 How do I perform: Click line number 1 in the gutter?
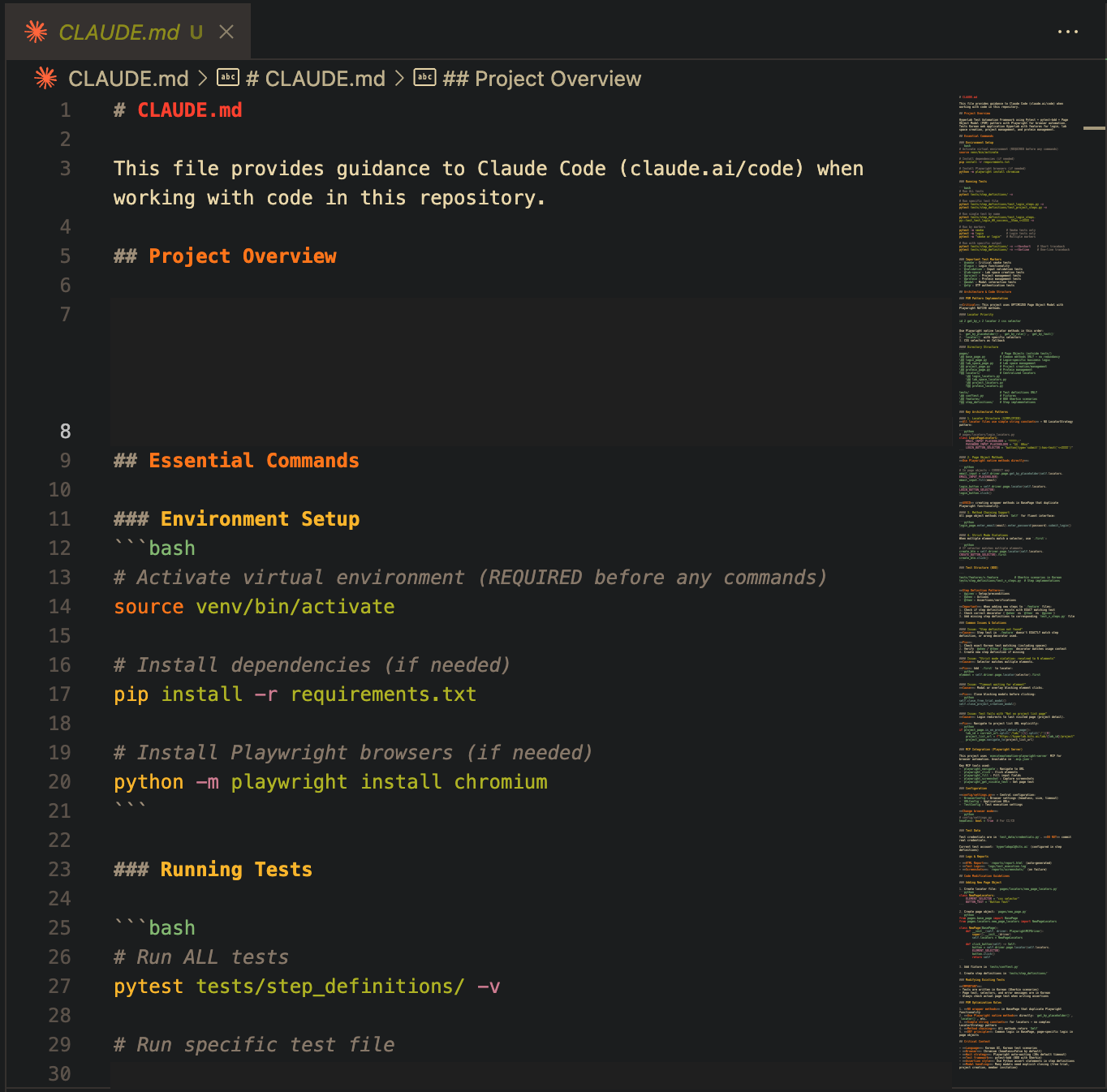pyautogui.click(x=65, y=110)
